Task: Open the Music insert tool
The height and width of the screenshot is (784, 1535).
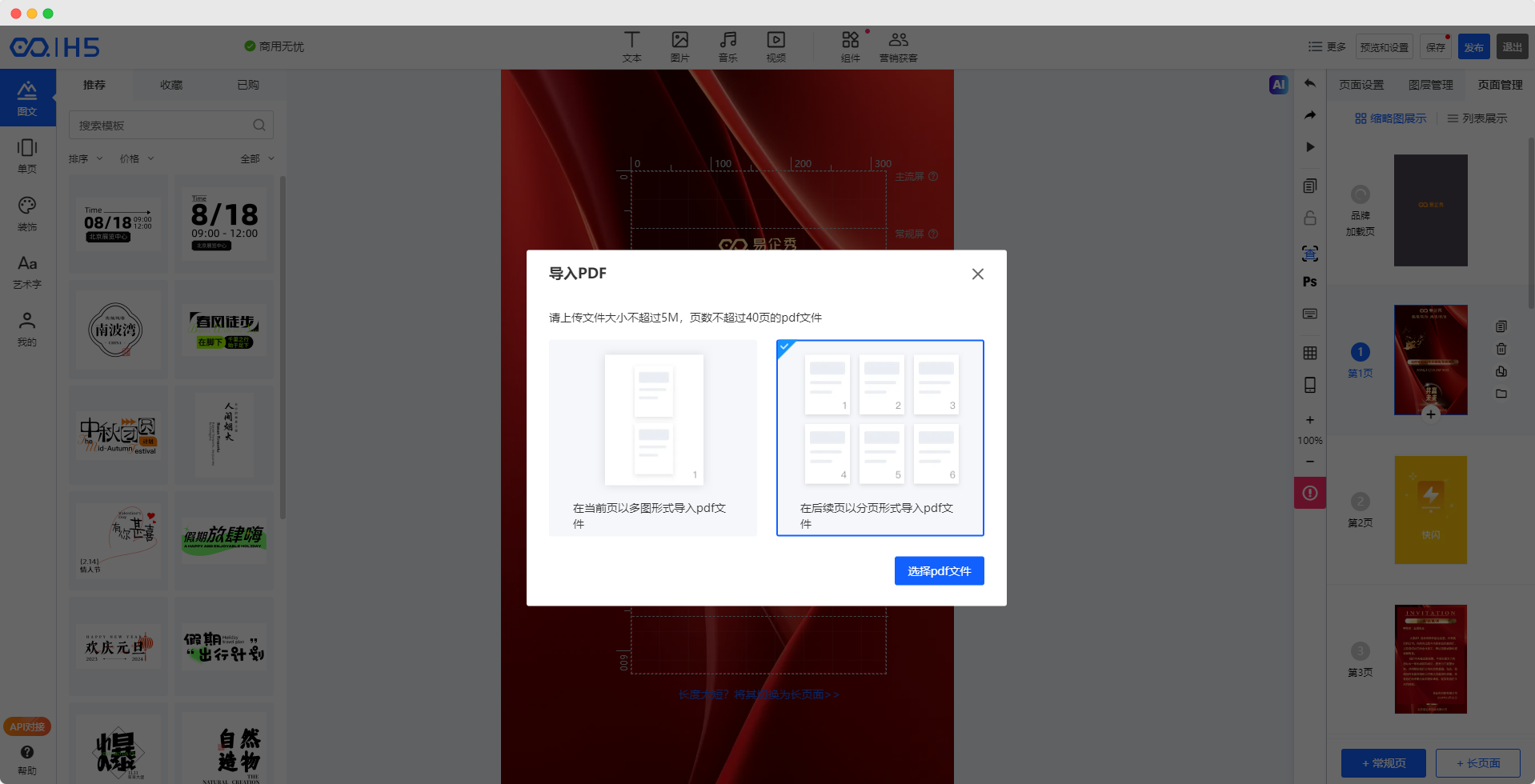Action: coord(727,46)
